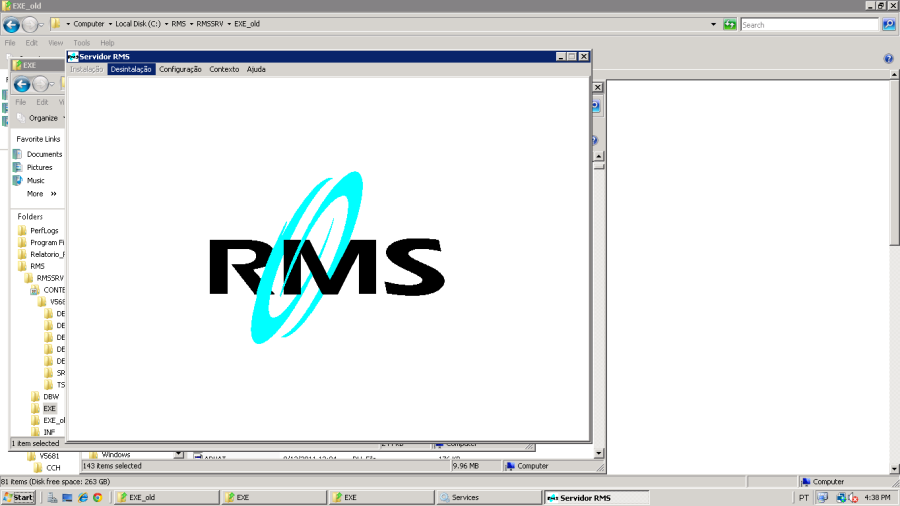Open the Contexto menu in Servidor RMS
Screen dimensions: 900x506
224,69
